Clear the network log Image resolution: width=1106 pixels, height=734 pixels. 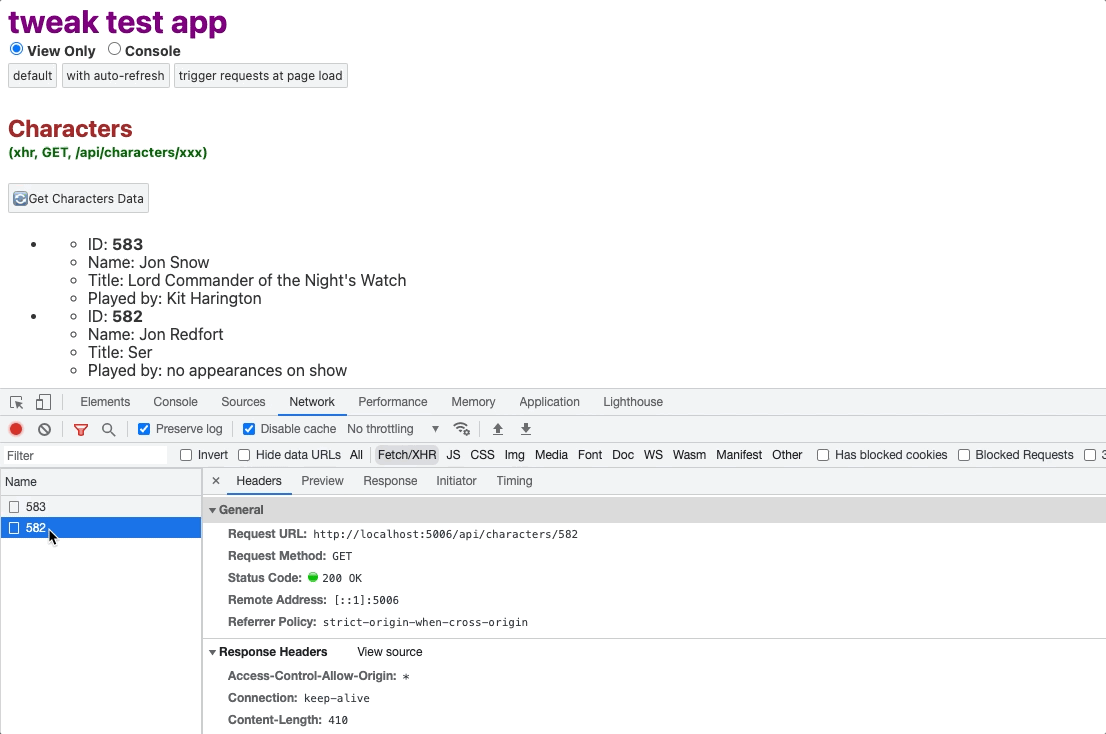pyautogui.click(x=44, y=429)
